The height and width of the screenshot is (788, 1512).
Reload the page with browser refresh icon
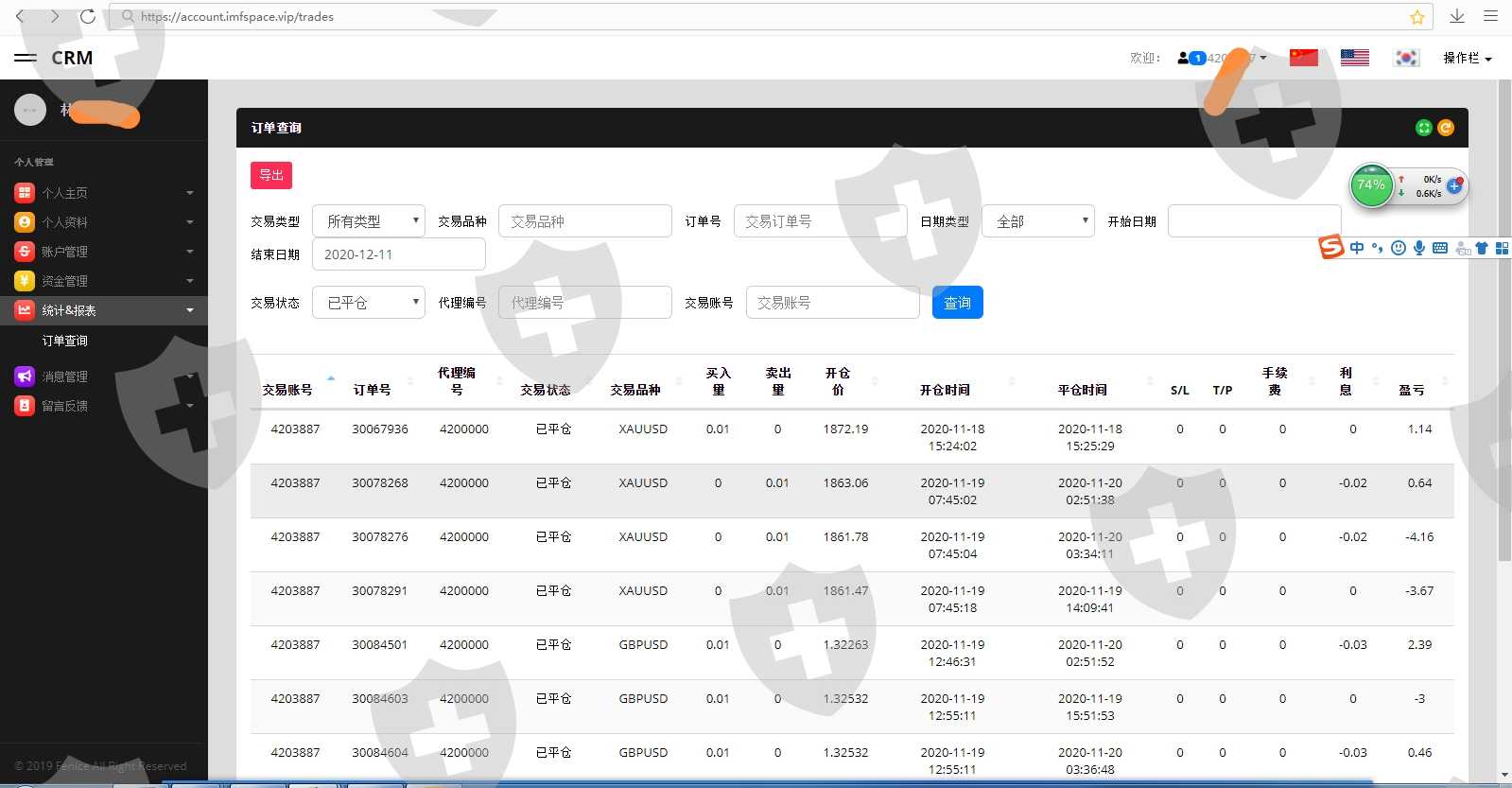[x=87, y=16]
